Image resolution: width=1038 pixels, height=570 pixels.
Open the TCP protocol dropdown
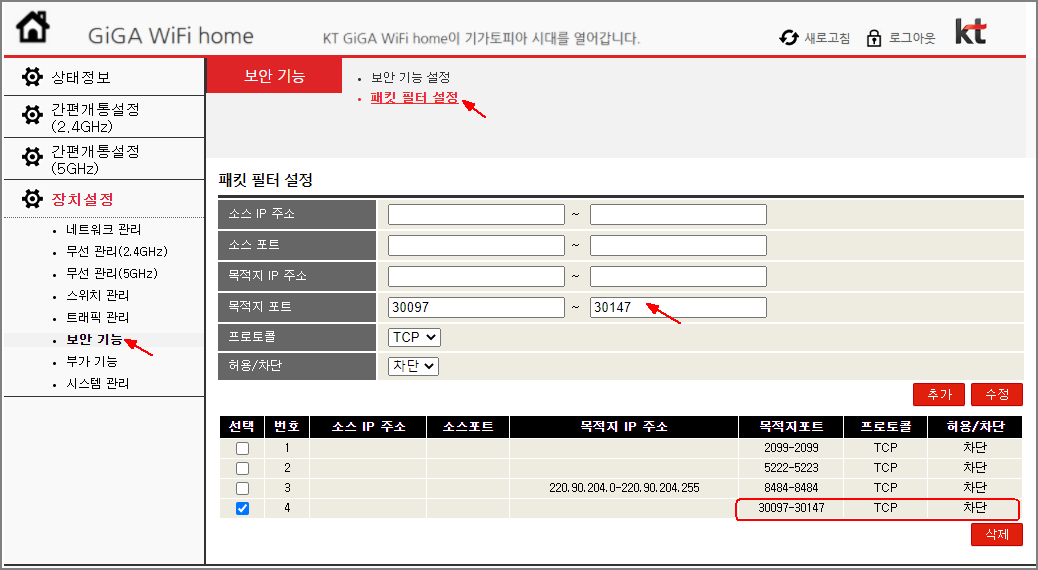point(414,337)
